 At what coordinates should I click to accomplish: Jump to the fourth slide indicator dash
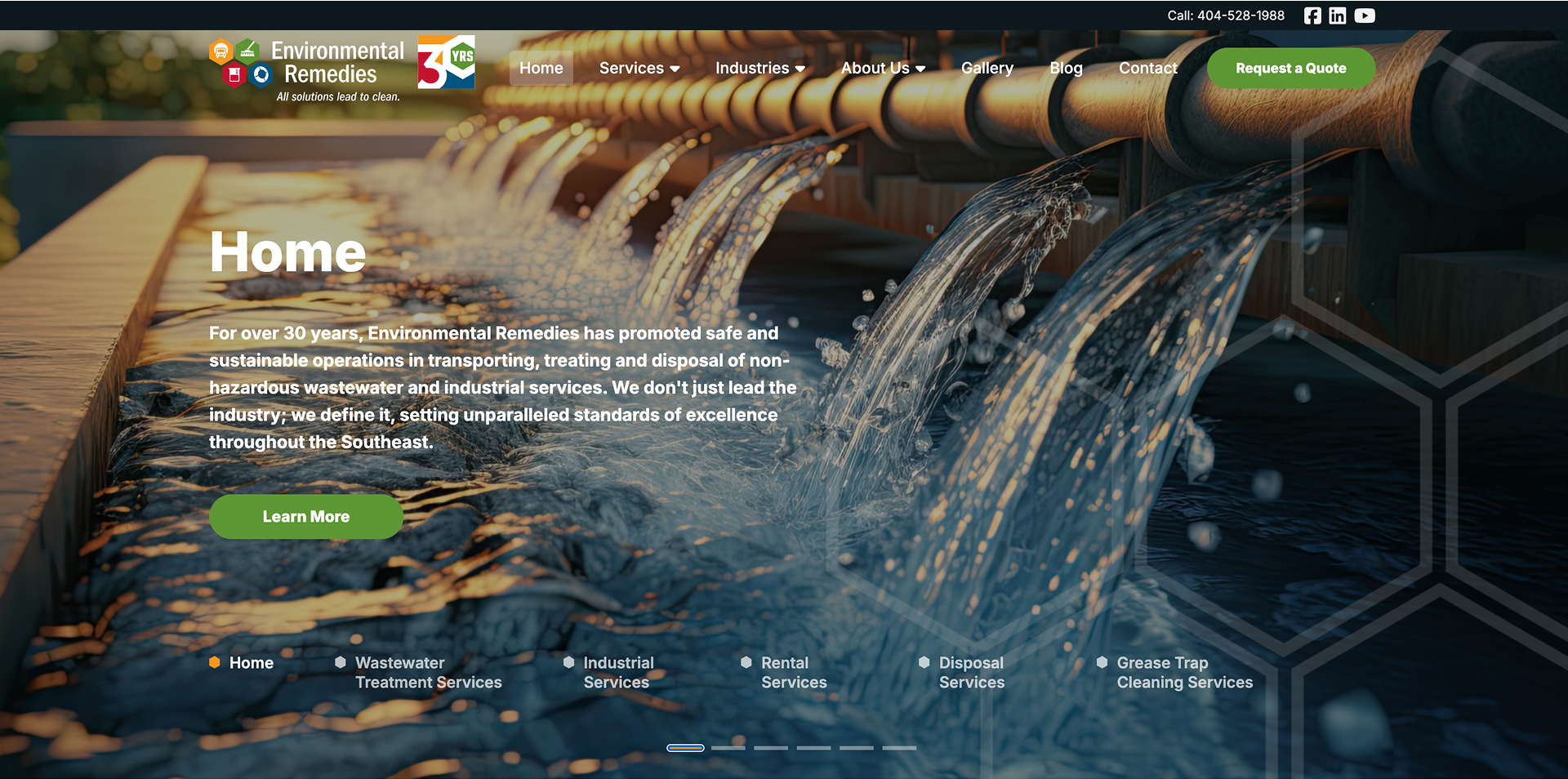coord(814,748)
